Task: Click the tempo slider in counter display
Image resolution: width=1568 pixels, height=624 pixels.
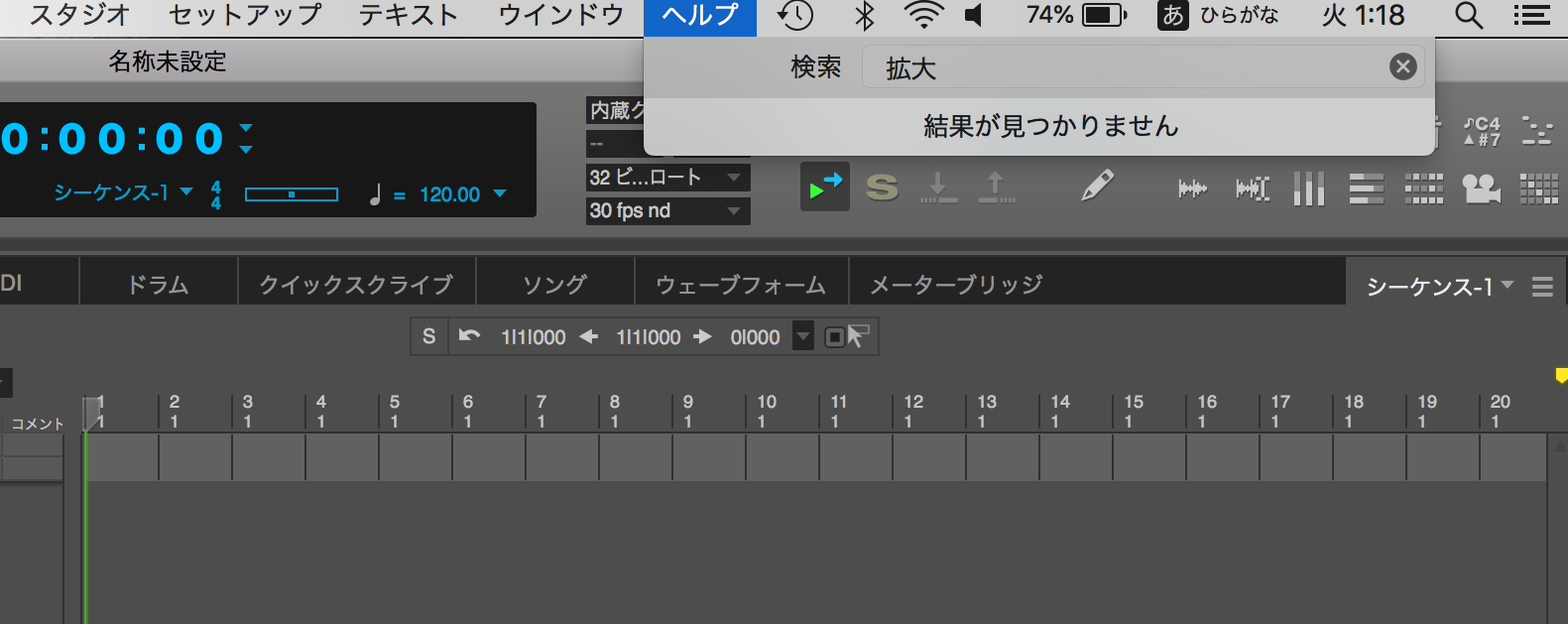Action: (292, 194)
